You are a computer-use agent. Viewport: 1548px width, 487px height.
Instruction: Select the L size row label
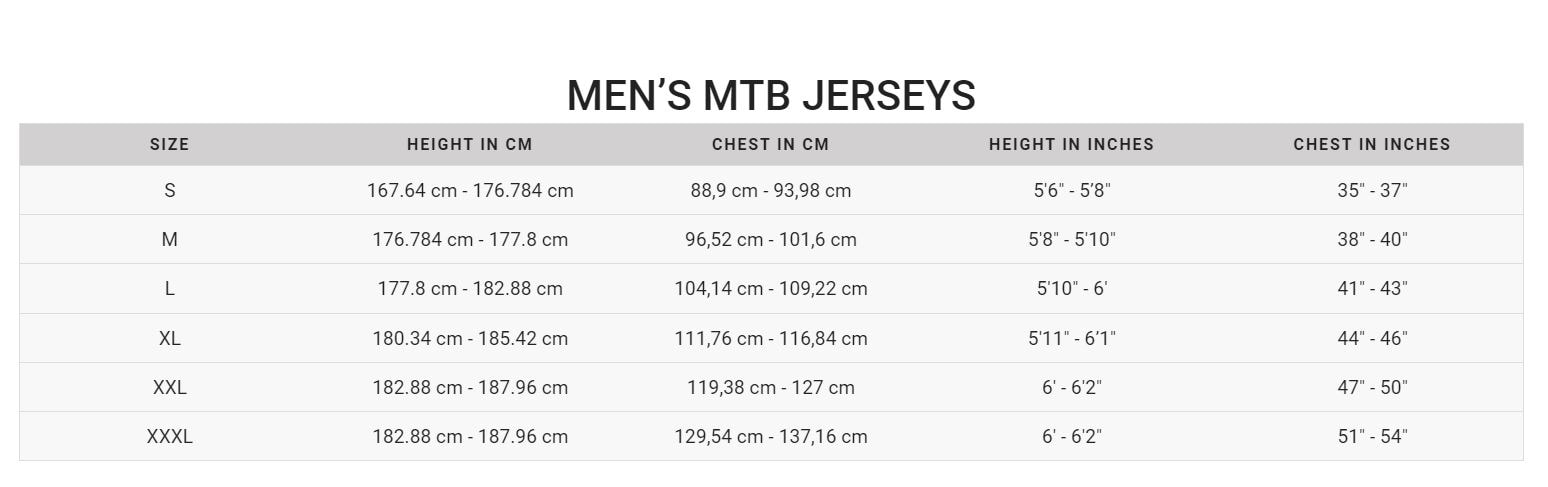[169, 289]
